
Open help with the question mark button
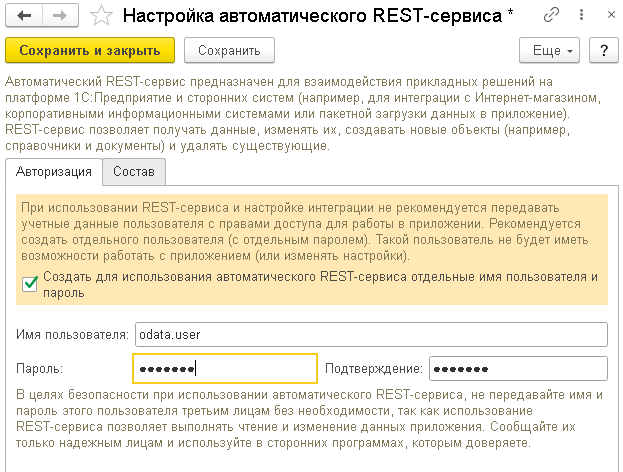[604, 50]
